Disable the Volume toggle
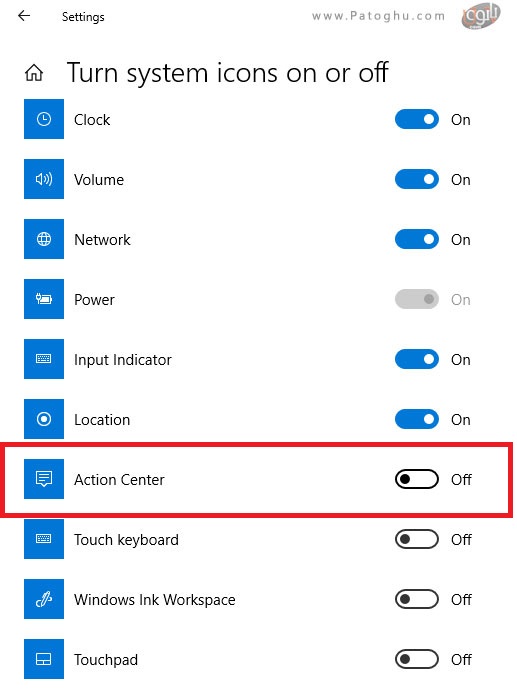This screenshot has height=699, width=517. point(417,179)
